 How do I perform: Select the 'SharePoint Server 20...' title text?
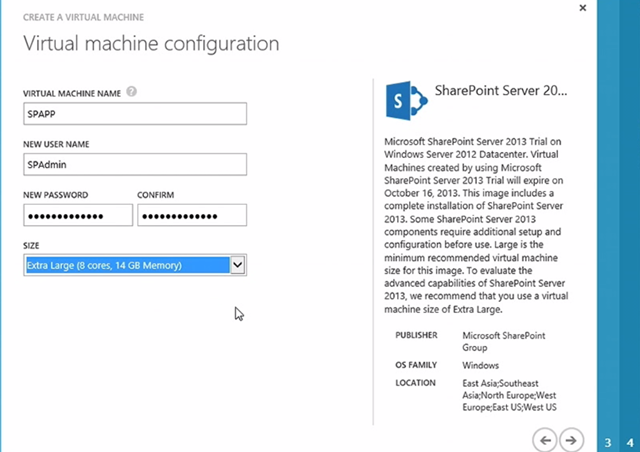tap(501, 90)
